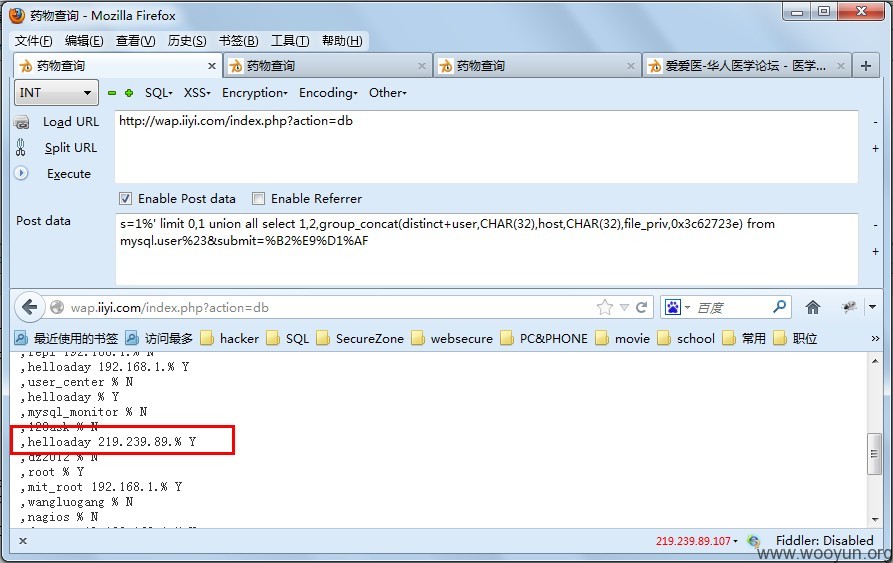Shrink URL box with the minus button
893x563 pixels.
tap(875, 122)
